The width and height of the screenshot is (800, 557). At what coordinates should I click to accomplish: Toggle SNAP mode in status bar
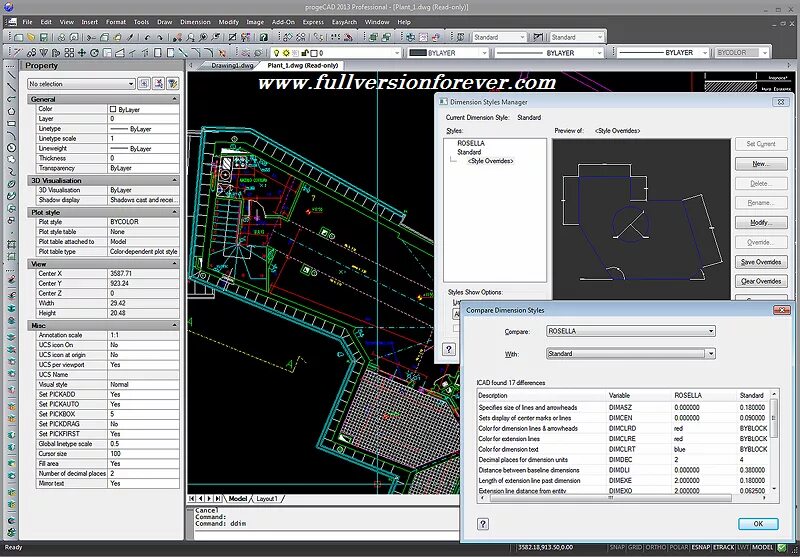(x=617, y=547)
